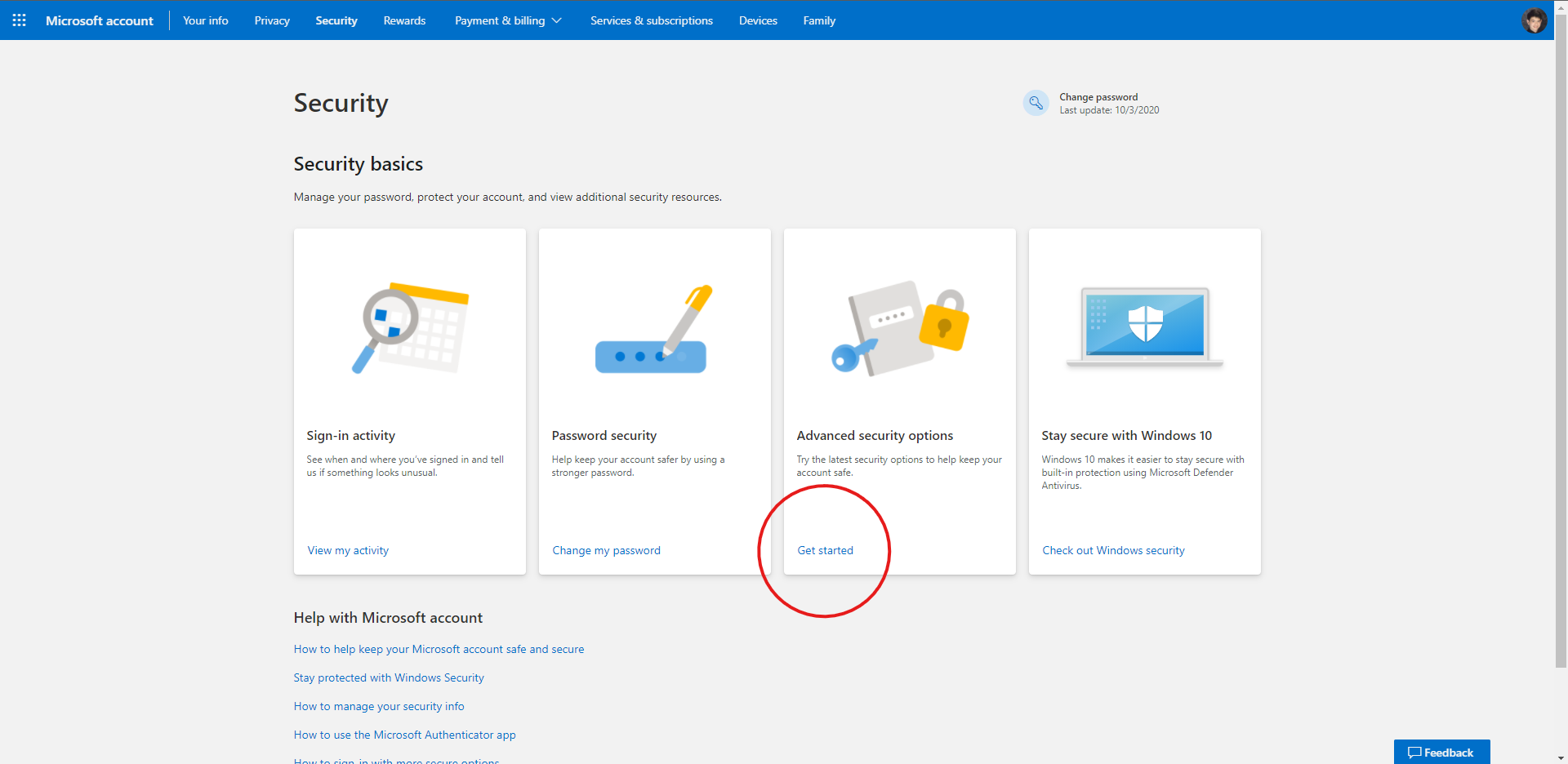Click the vertical page scrollbar
This screenshot has width=1568, height=764.
(1561, 343)
